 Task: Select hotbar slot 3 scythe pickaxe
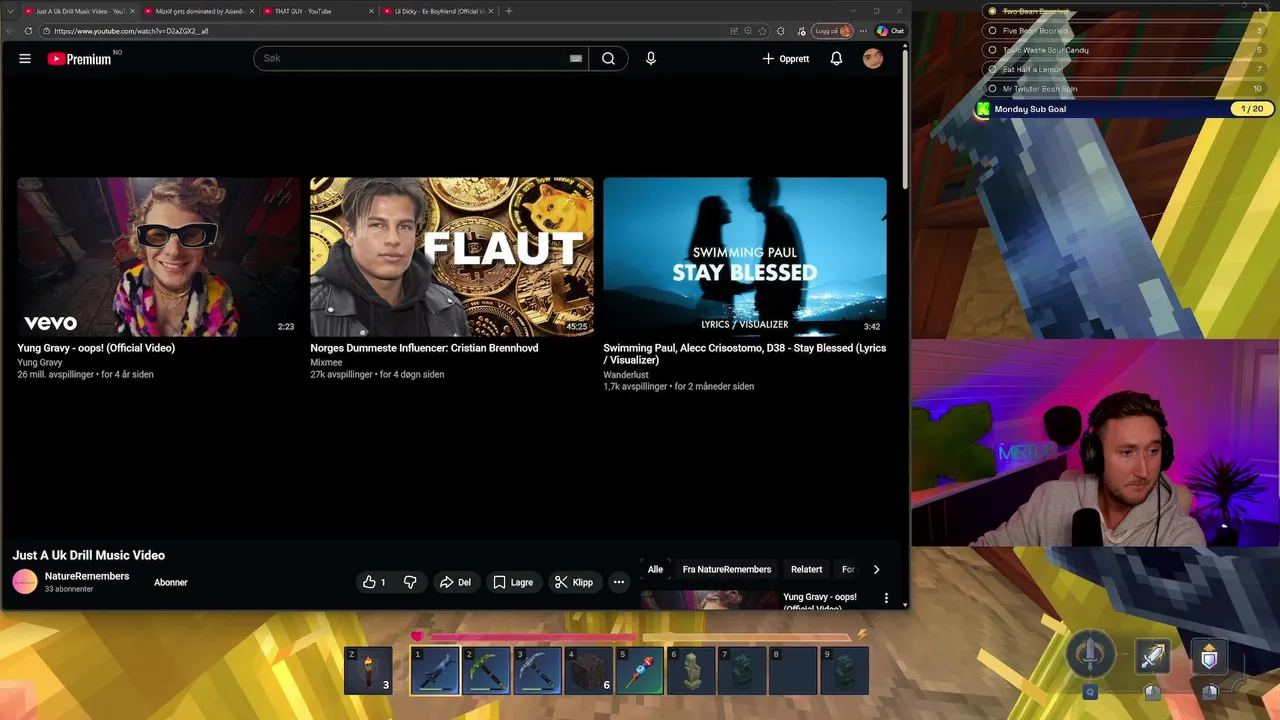(x=537, y=671)
